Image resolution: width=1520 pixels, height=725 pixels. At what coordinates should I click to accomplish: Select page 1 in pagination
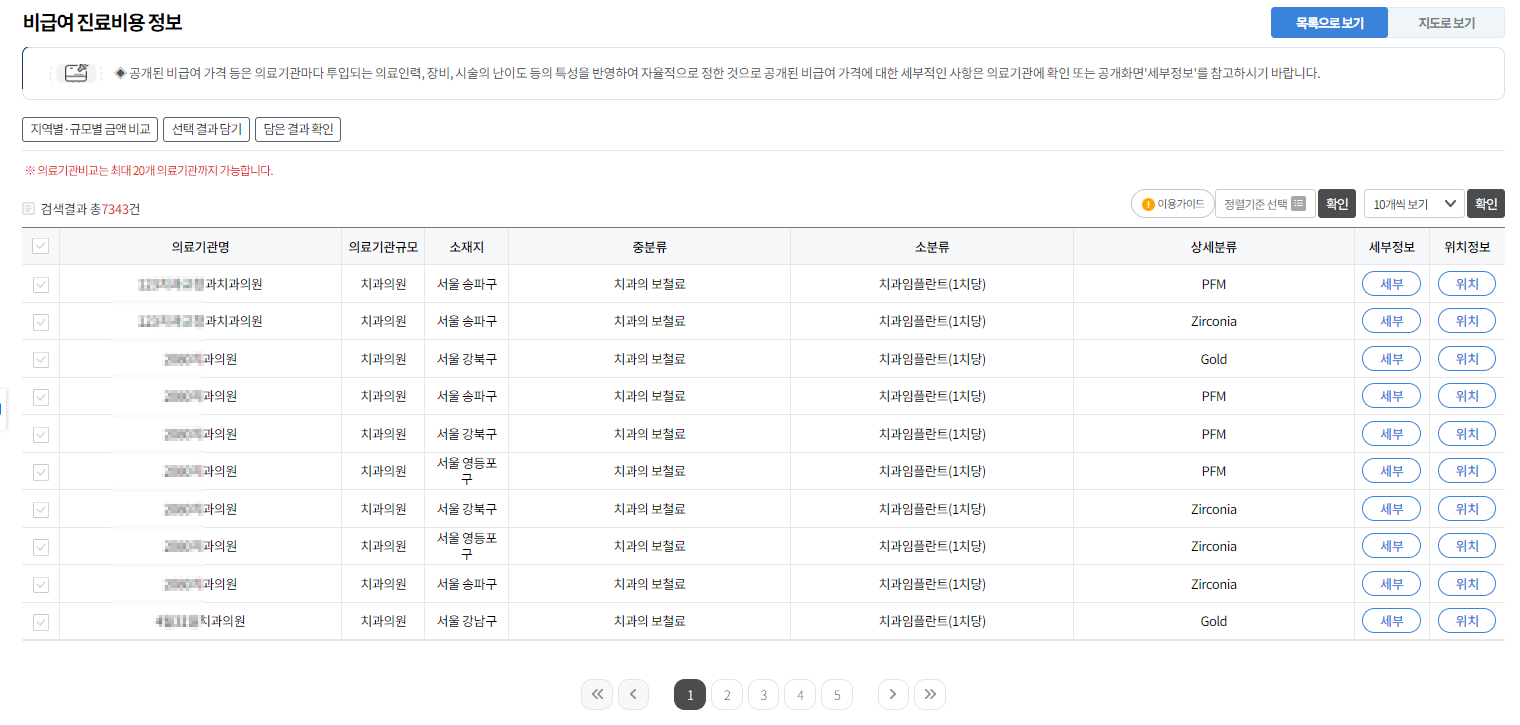pos(690,694)
